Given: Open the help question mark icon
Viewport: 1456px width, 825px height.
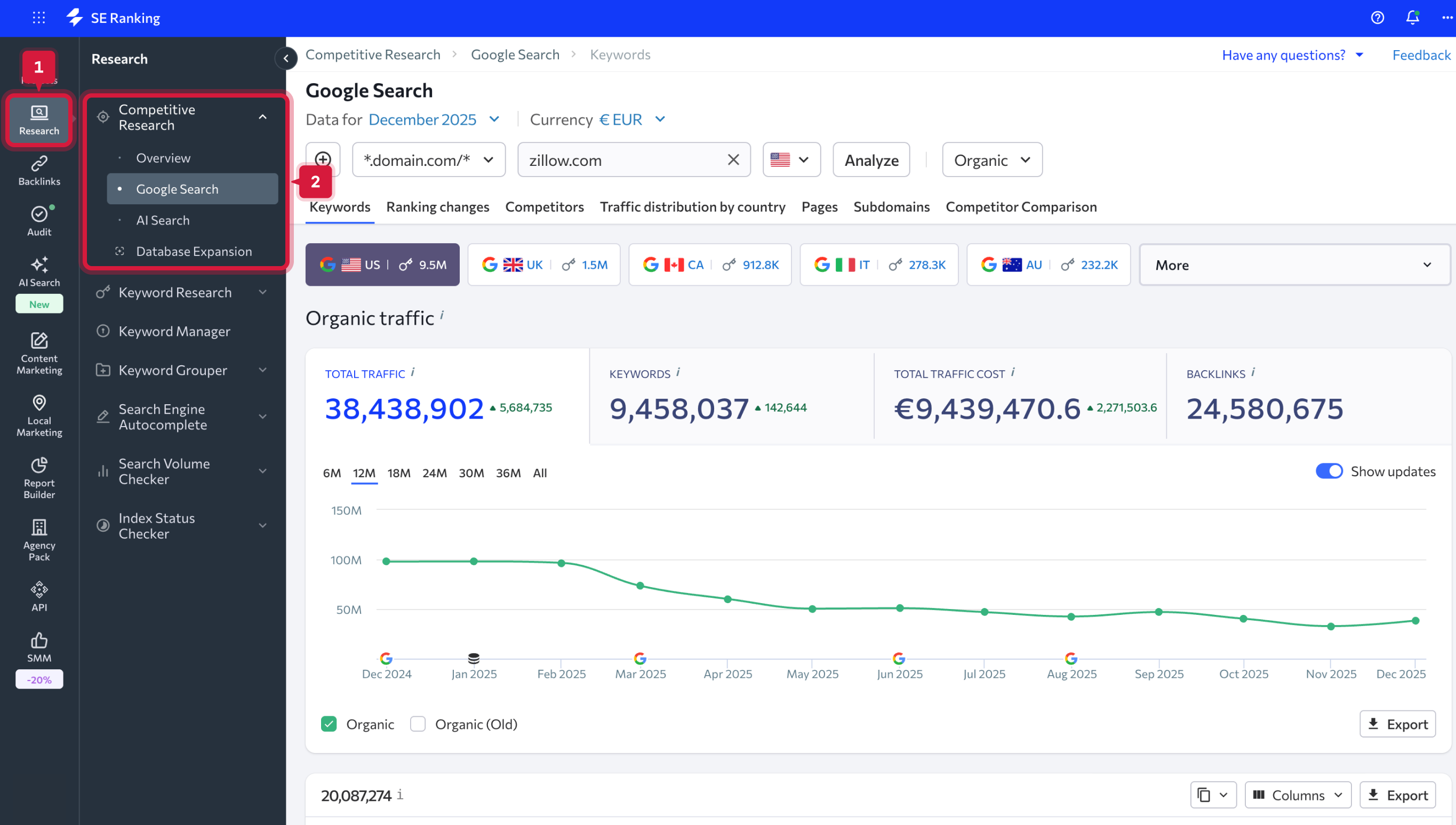Looking at the screenshot, I should 1377,18.
